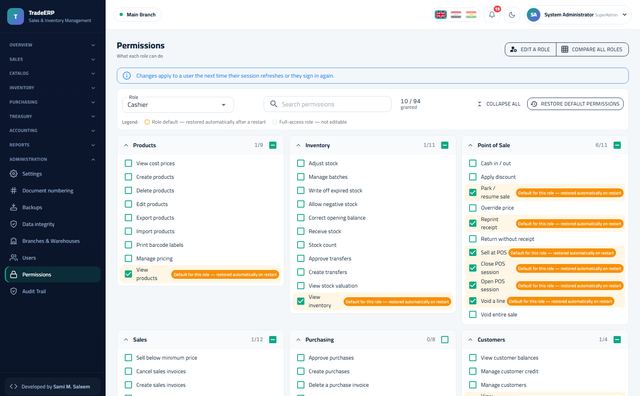Uncheck View products permission
640x396 pixels.
128,274
